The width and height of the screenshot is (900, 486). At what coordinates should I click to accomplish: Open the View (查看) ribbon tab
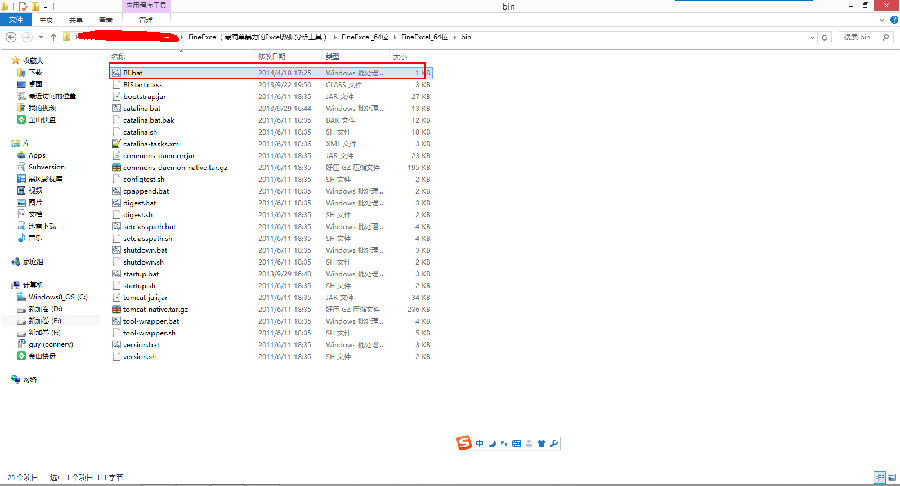pos(105,19)
